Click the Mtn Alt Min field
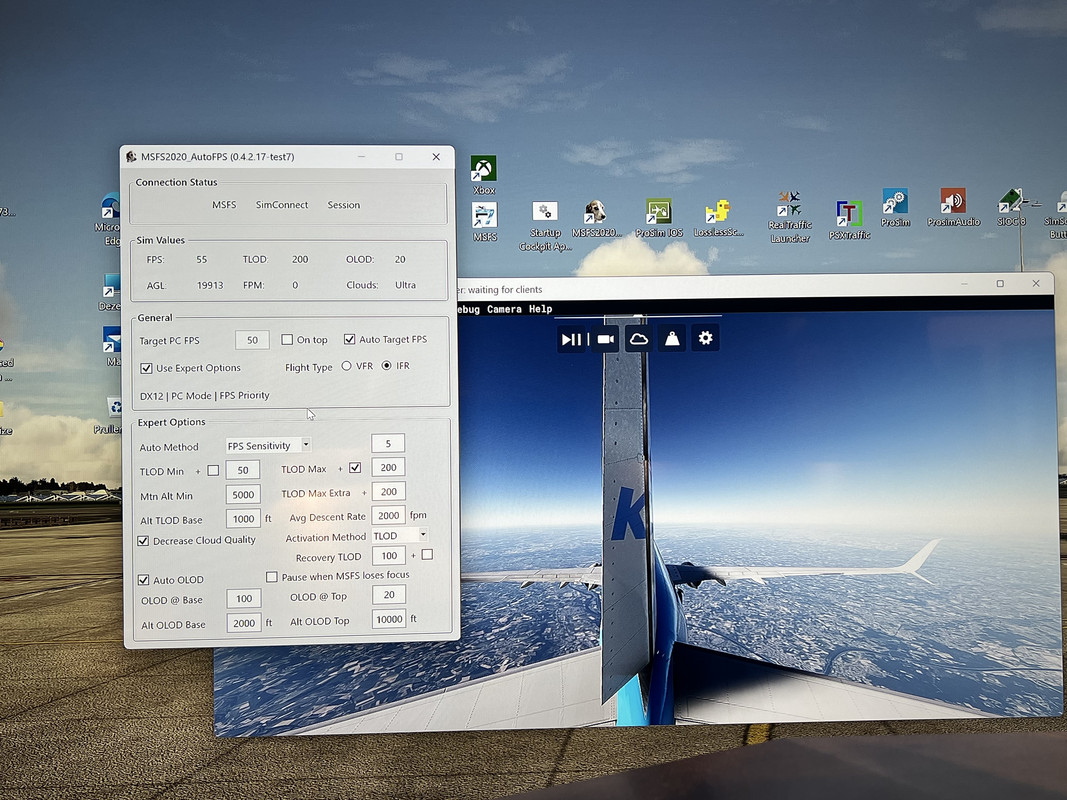 (243, 495)
